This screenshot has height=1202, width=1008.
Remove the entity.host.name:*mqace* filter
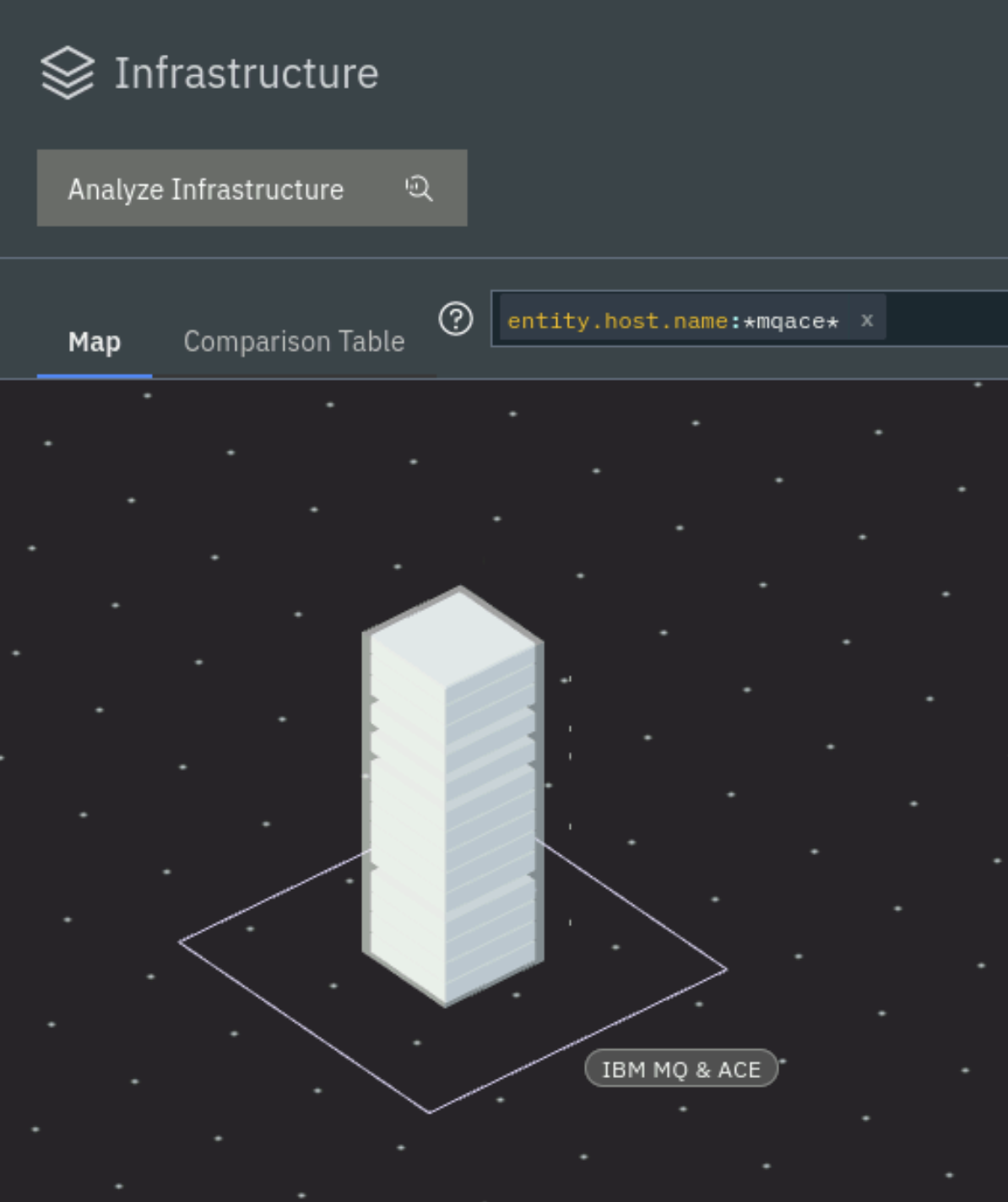[867, 320]
